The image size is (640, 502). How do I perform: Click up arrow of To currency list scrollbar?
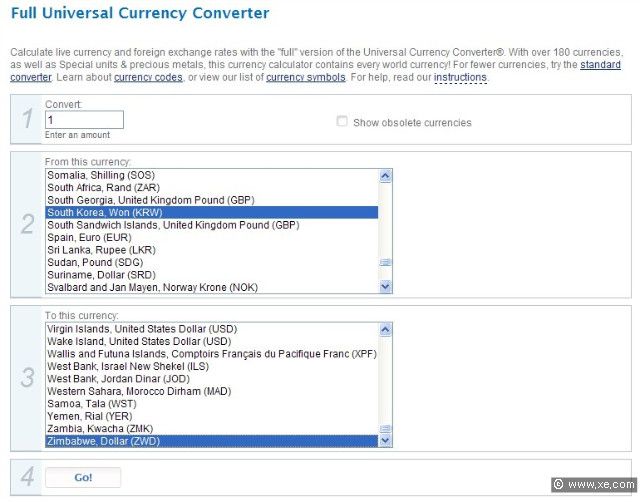[x=385, y=330]
